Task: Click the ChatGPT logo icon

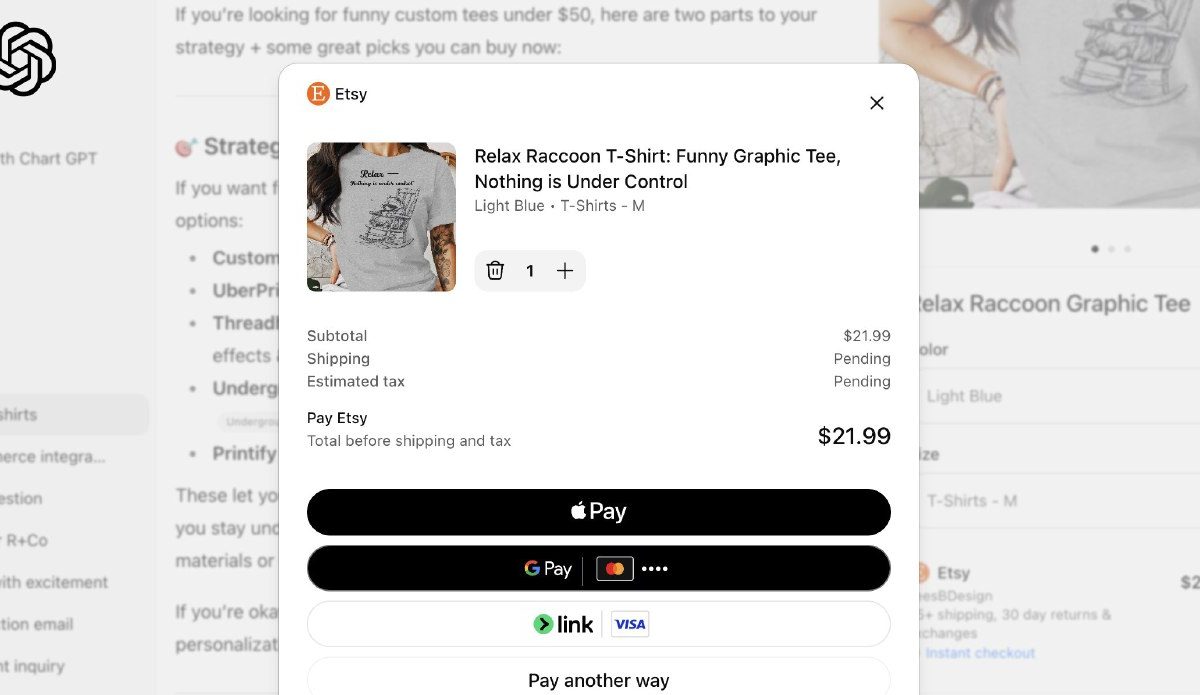Action: point(25,58)
